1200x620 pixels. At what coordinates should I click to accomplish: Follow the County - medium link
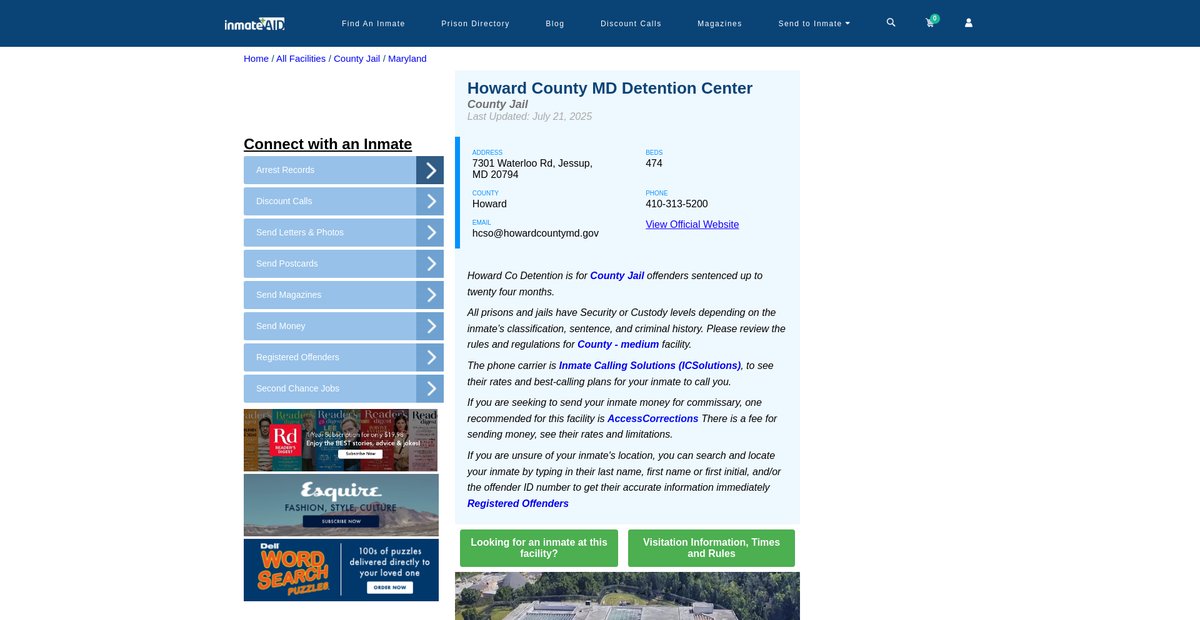618,344
